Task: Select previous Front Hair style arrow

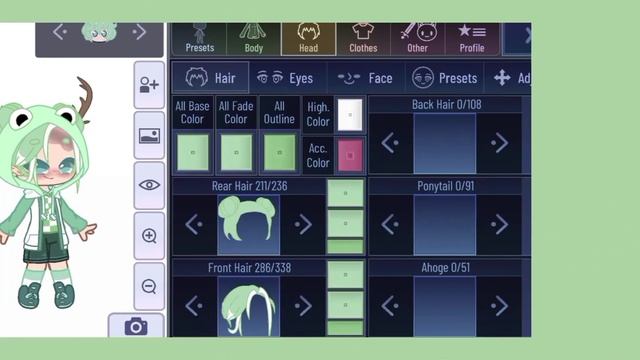Action: [195, 306]
